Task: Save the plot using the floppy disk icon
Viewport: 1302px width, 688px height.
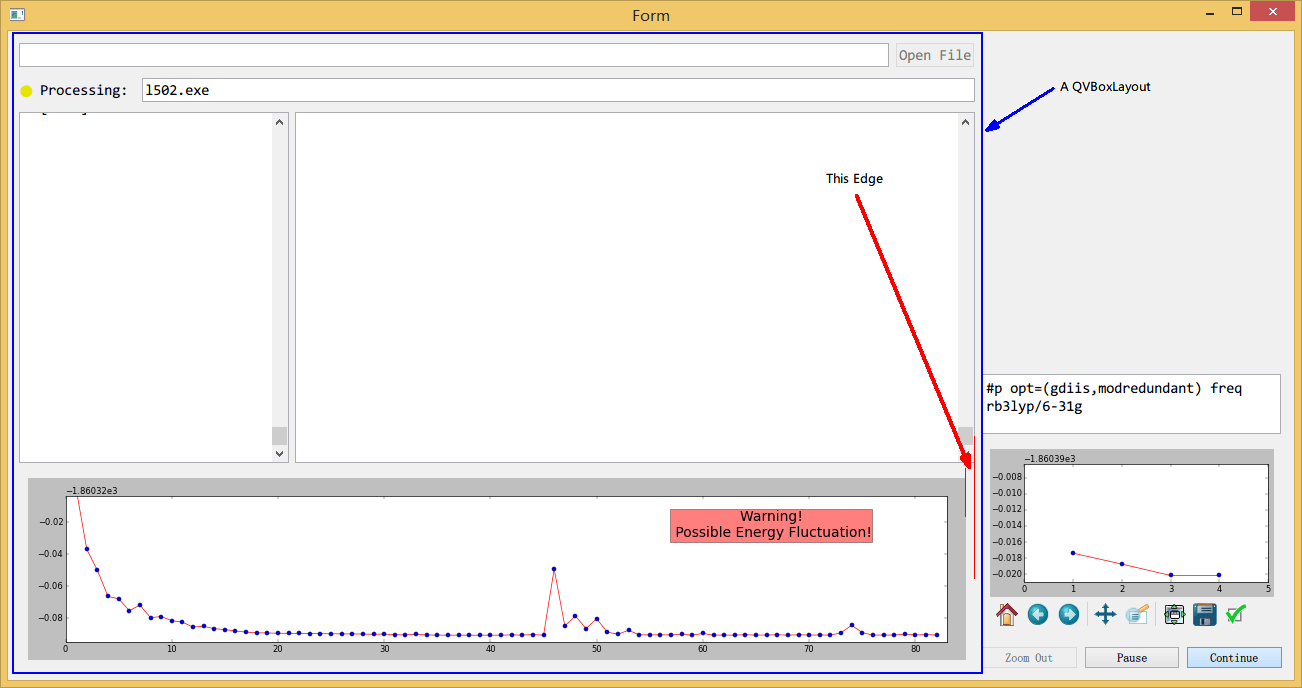Action: pyautogui.click(x=1205, y=614)
